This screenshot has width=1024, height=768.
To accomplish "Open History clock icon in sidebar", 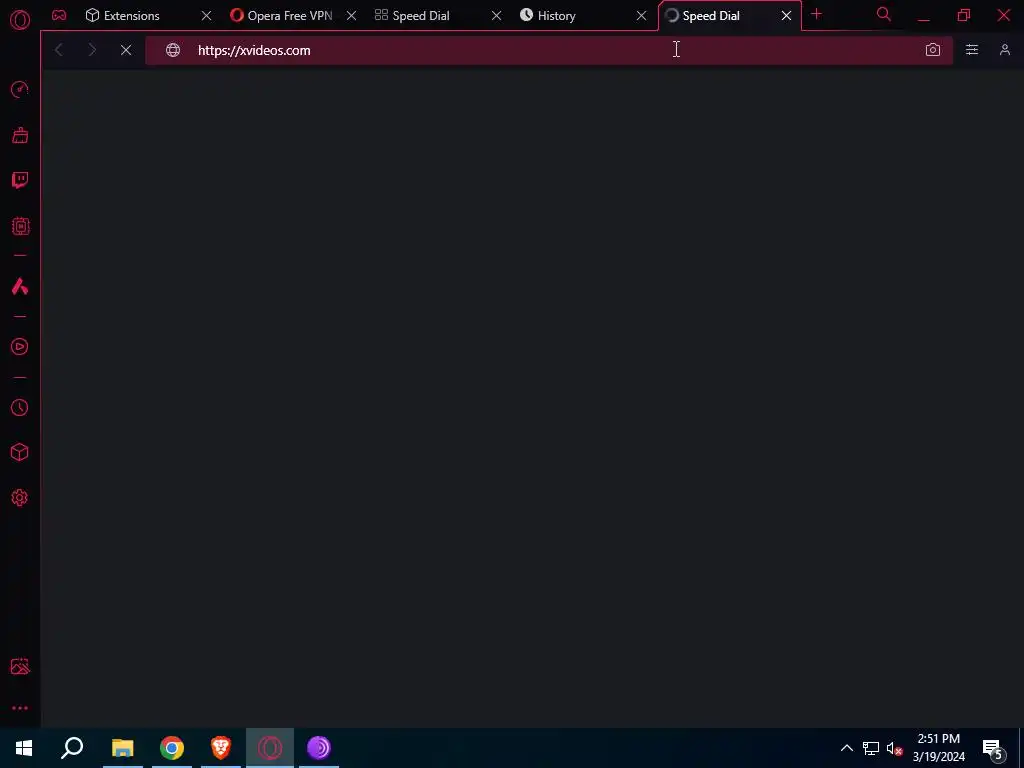I will [x=20, y=408].
